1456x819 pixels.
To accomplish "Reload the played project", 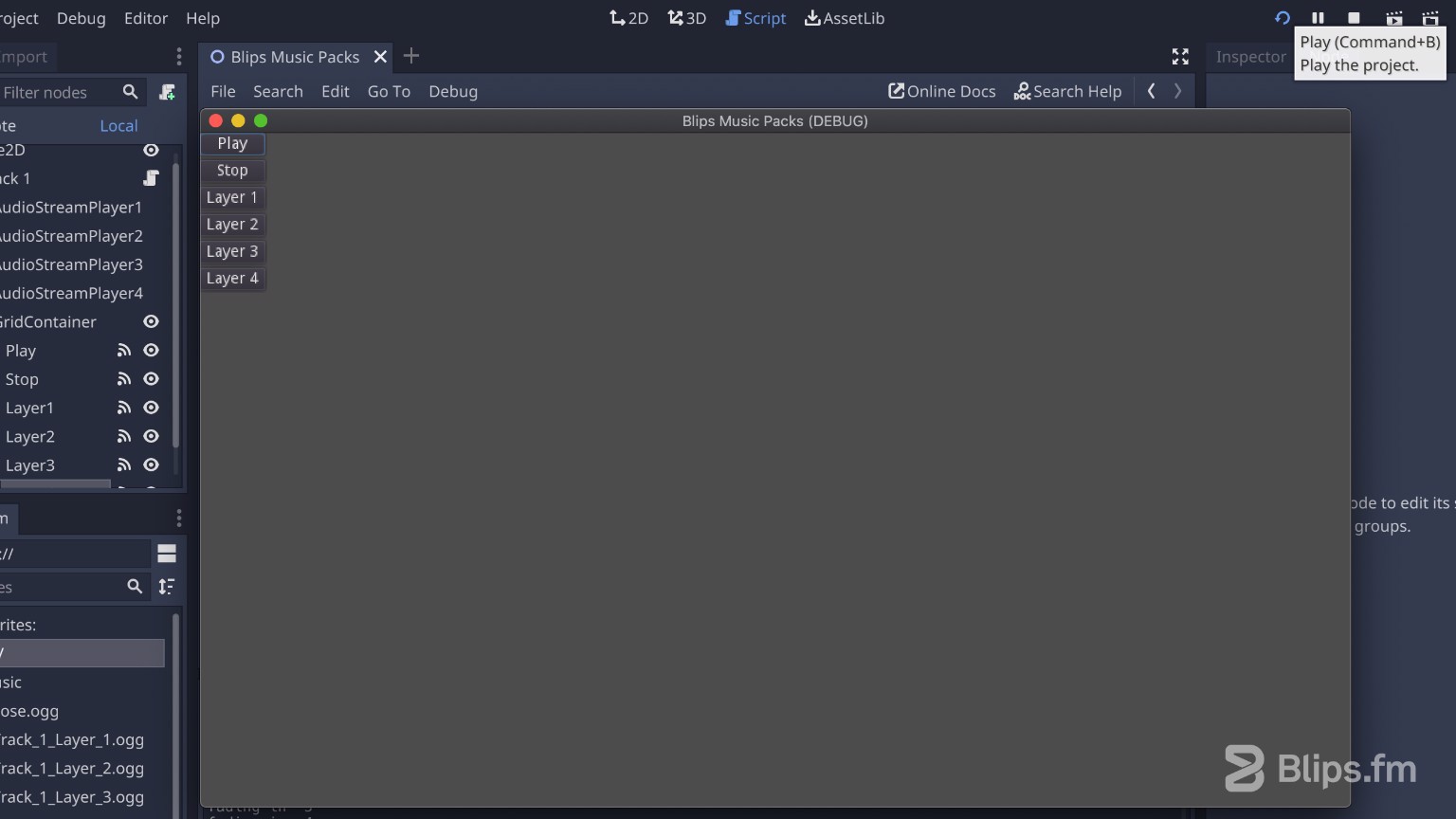I will pos(1283,18).
